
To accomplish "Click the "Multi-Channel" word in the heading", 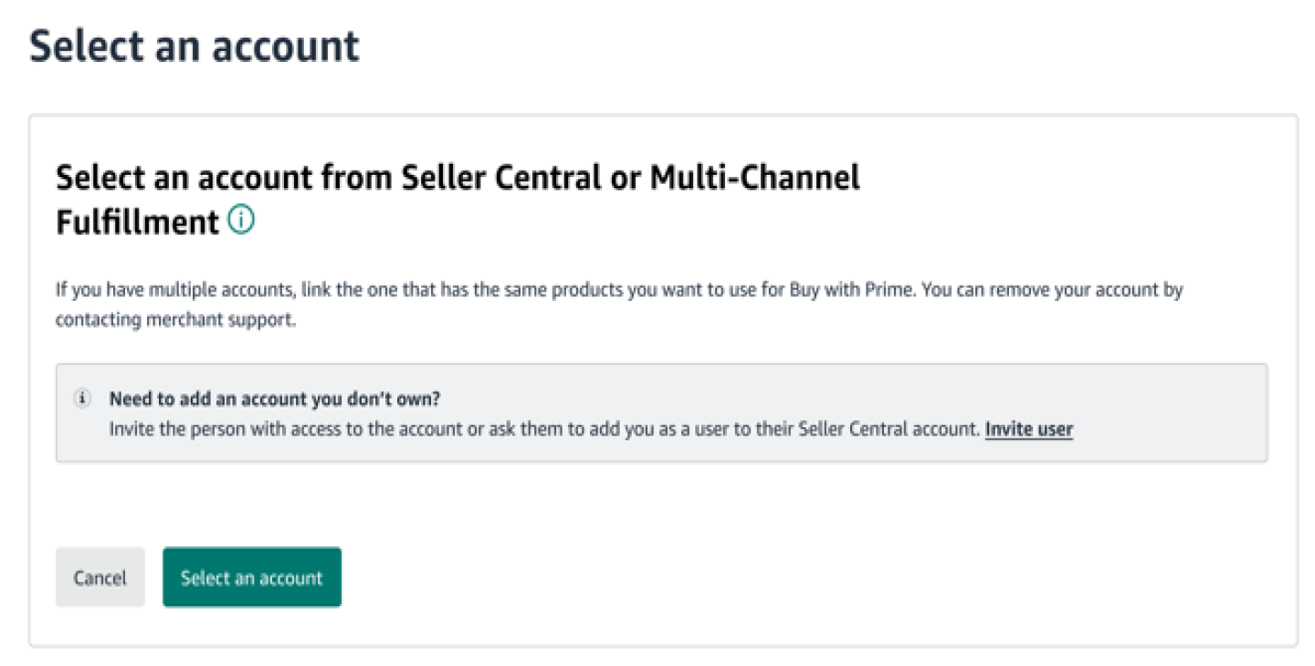I will 754,178.
